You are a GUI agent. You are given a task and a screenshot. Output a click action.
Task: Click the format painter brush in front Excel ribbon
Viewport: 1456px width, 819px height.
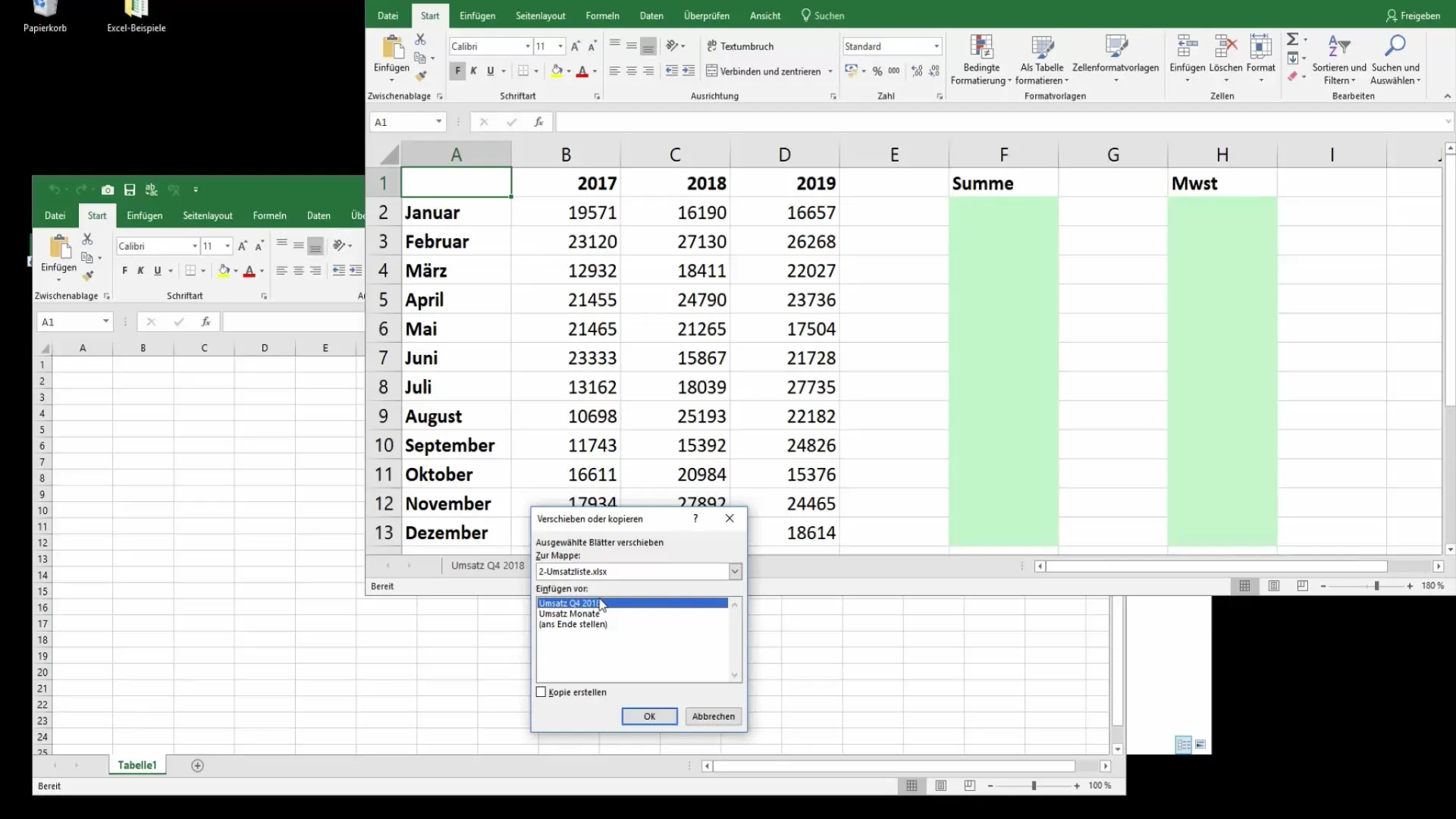pyautogui.click(x=421, y=75)
